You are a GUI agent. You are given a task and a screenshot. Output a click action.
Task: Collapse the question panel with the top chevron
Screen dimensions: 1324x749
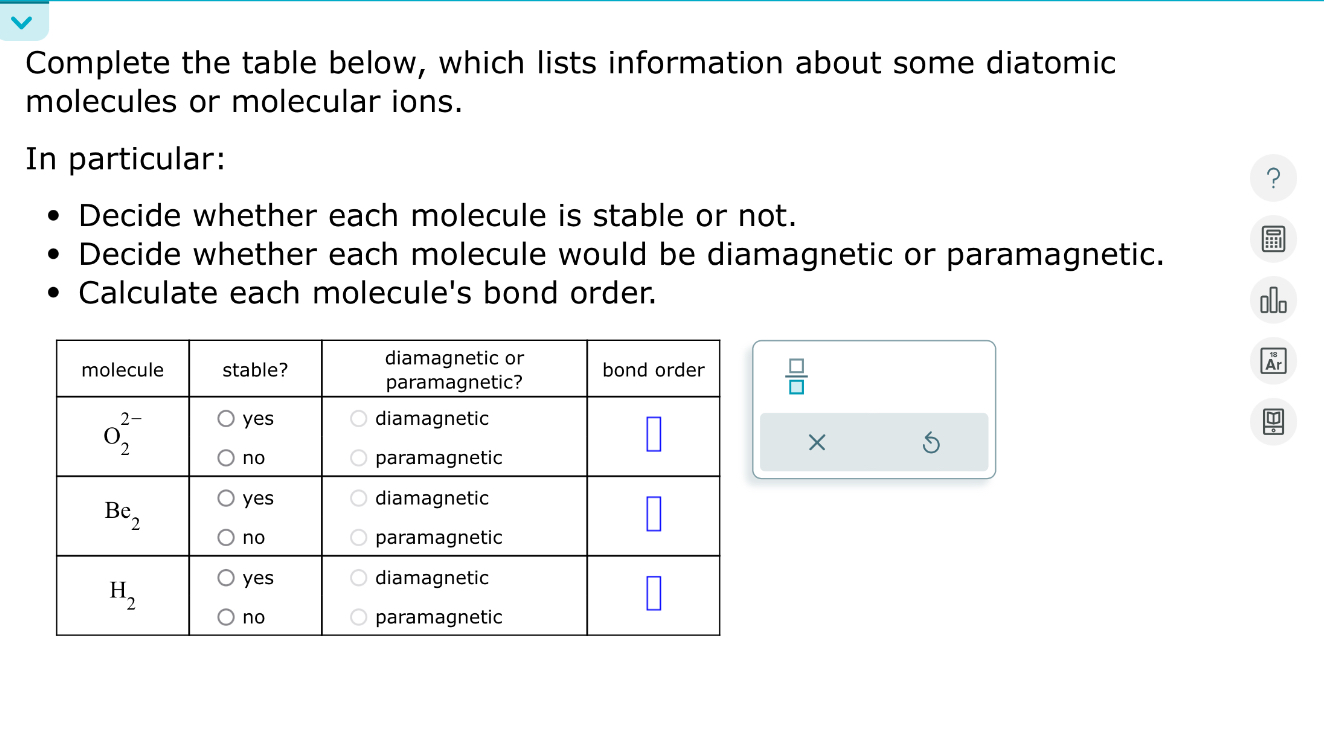(22, 20)
